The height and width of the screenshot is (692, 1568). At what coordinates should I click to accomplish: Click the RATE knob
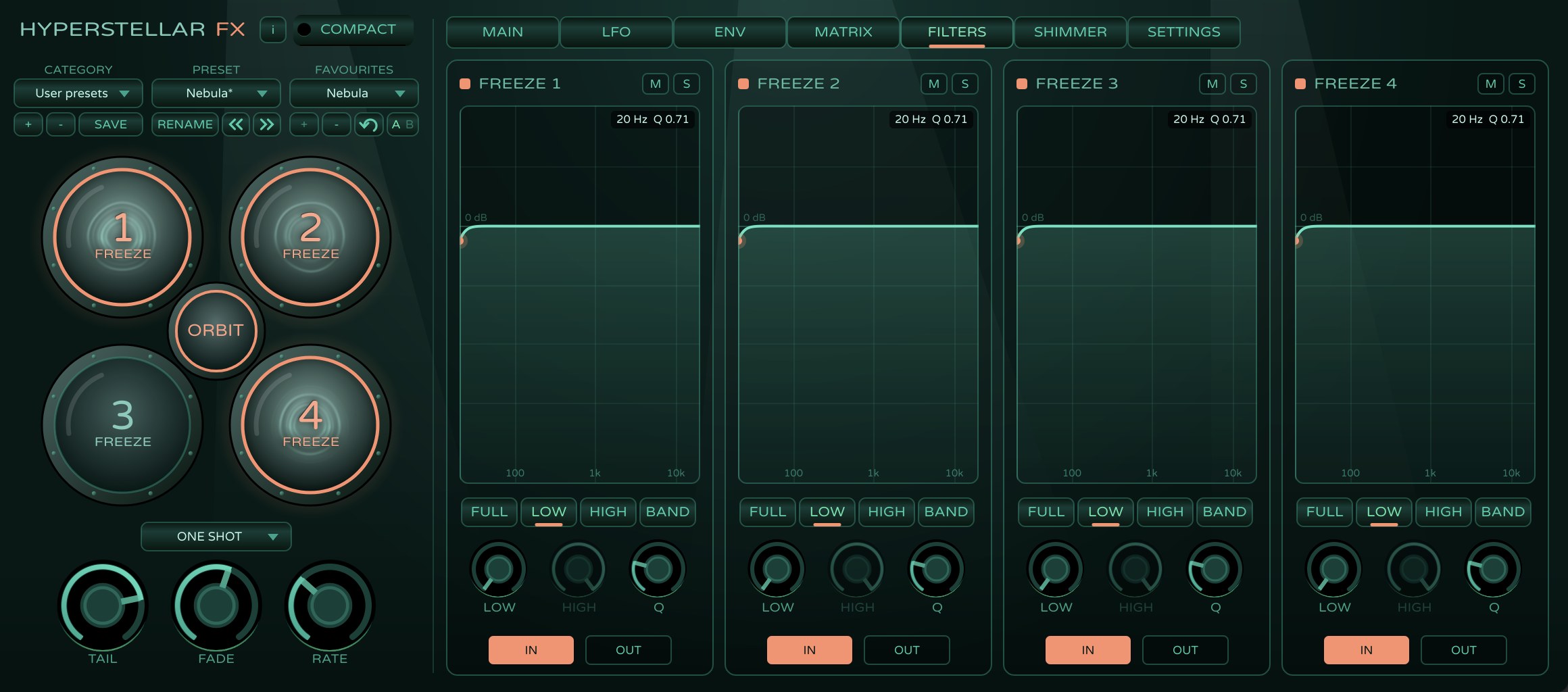pyautogui.click(x=330, y=605)
